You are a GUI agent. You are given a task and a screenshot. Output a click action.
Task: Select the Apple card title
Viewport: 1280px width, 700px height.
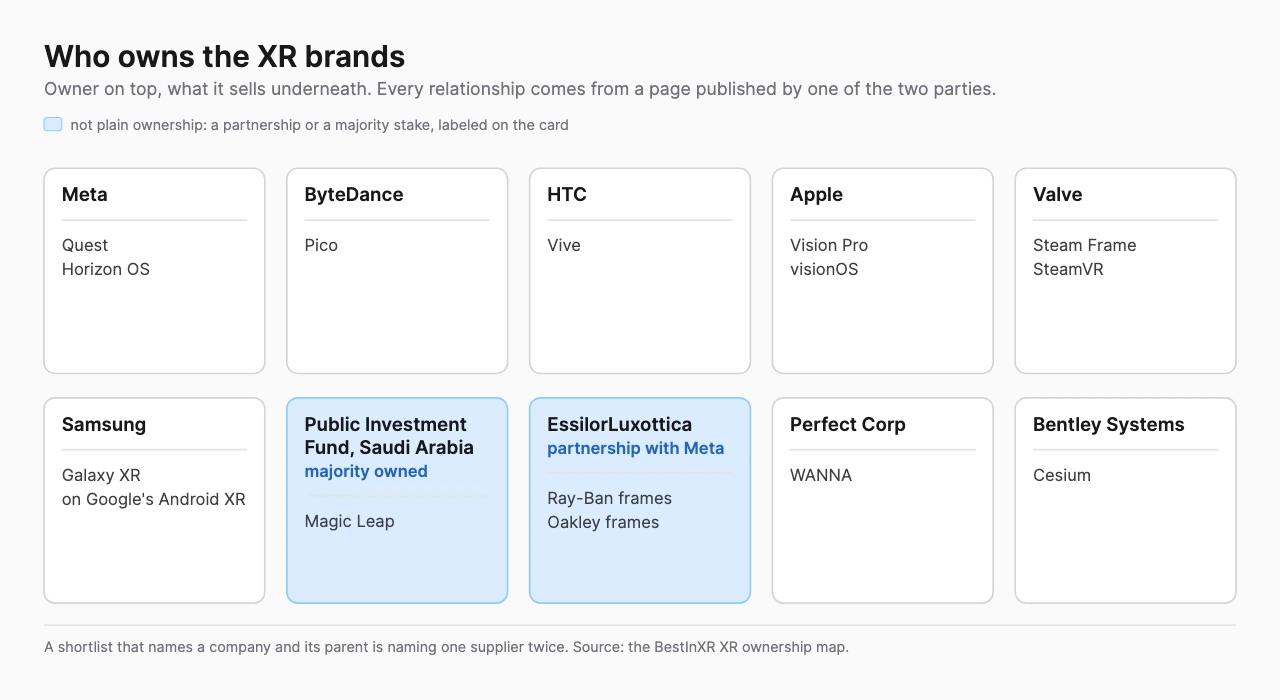[x=816, y=195]
